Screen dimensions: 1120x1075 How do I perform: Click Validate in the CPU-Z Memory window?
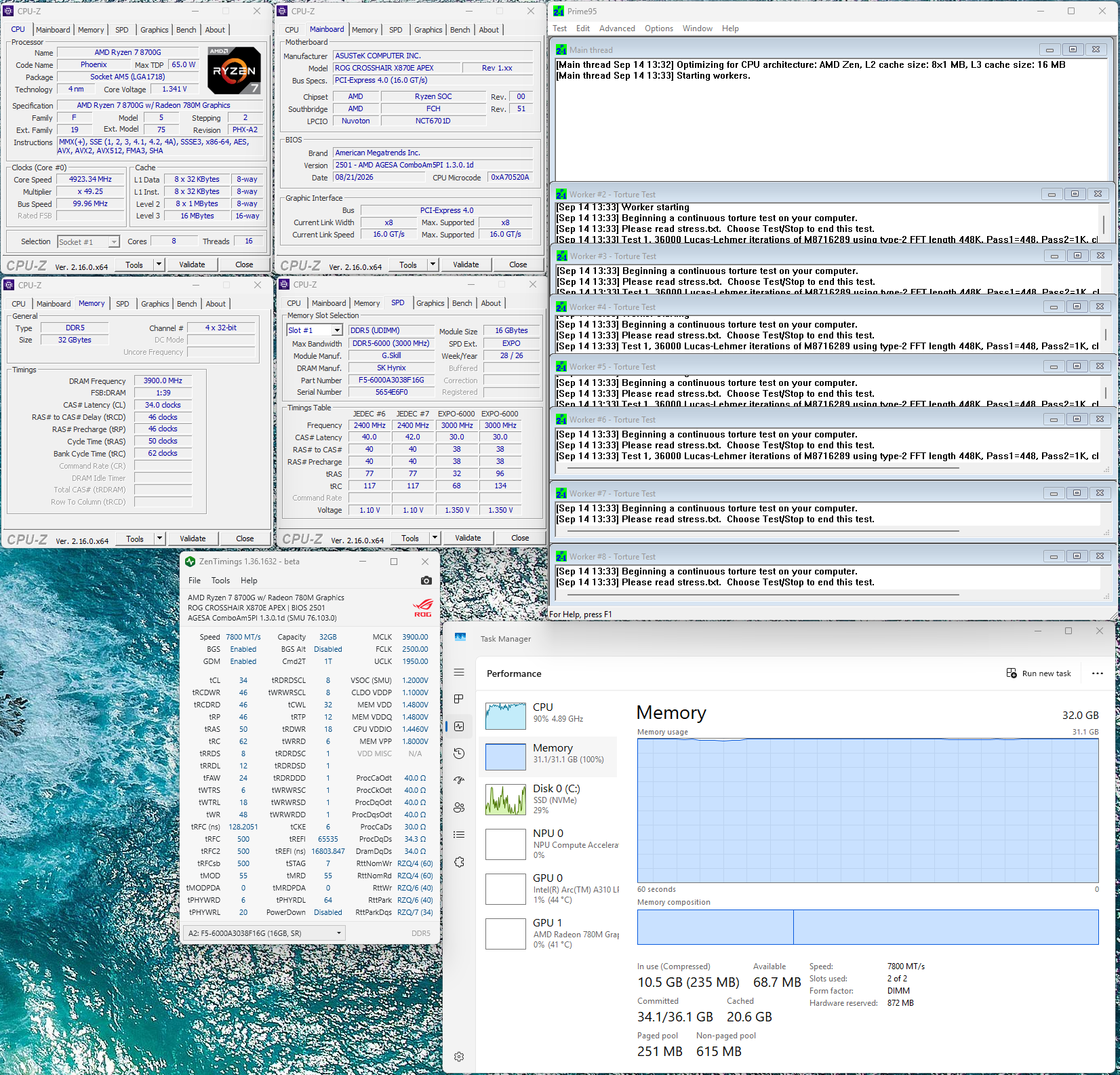tap(193, 539)
